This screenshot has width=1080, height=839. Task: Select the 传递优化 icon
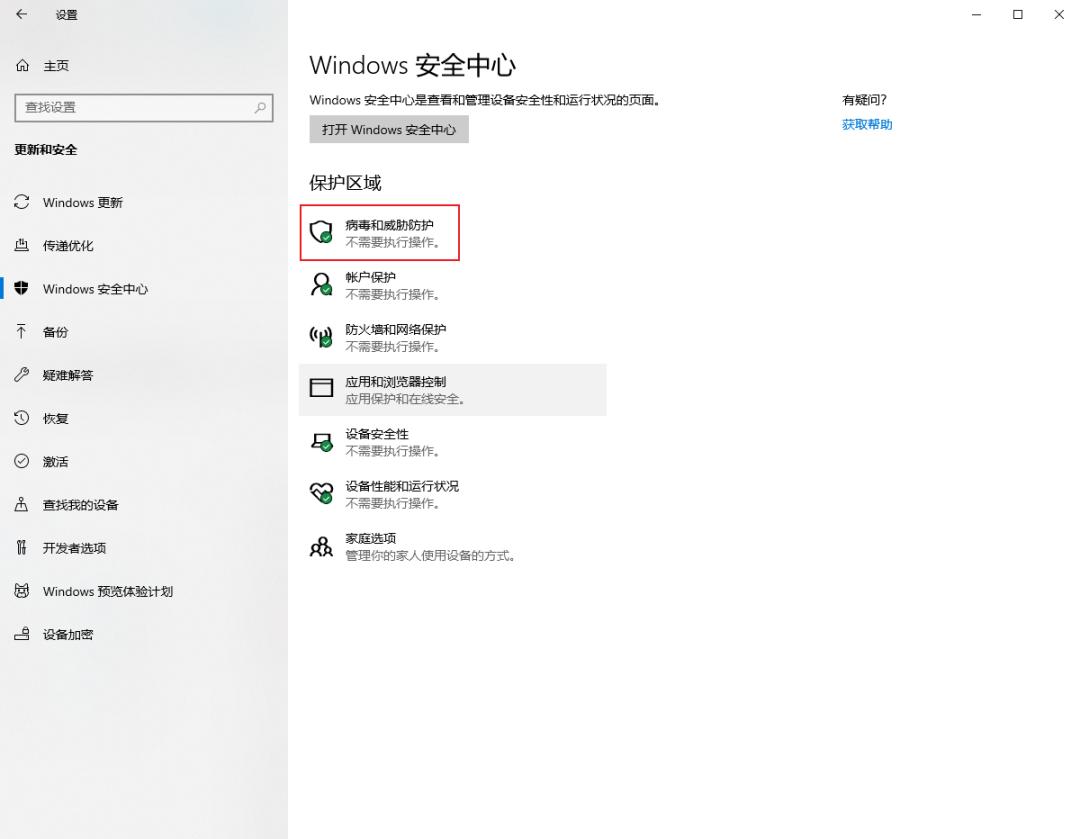click(x=21, y=245)
